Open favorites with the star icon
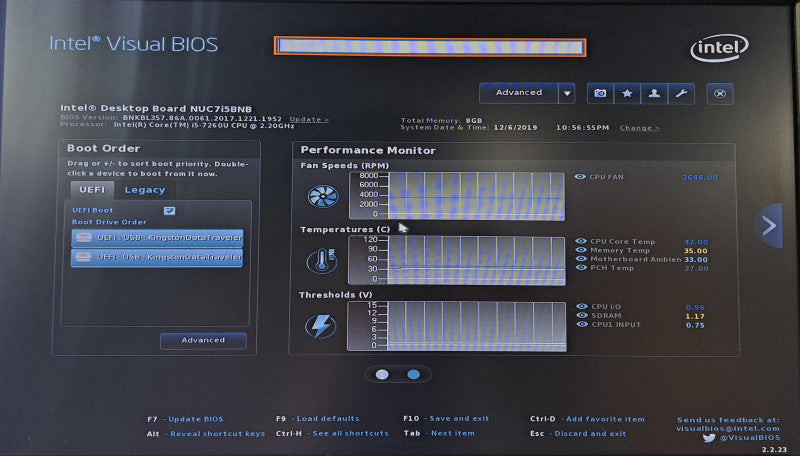The width and height of the screenshot is (800, 456). [627, 93]
